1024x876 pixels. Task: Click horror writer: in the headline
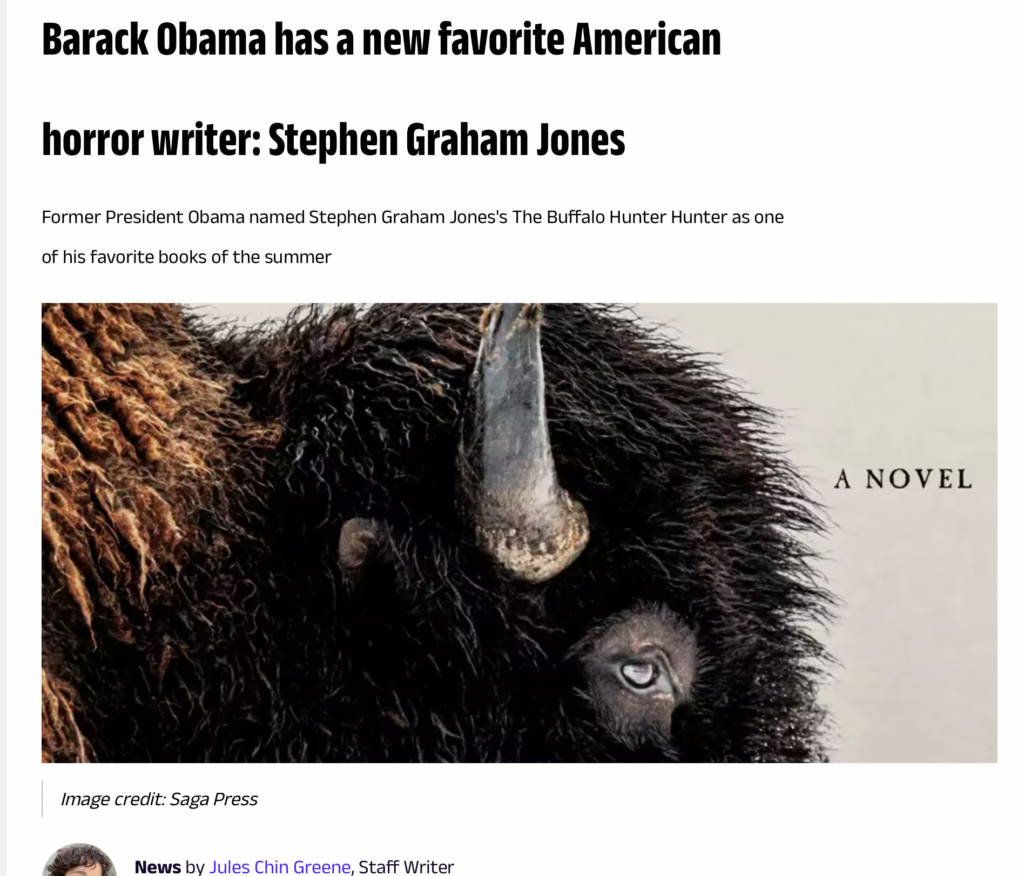[x=151, y=140]
